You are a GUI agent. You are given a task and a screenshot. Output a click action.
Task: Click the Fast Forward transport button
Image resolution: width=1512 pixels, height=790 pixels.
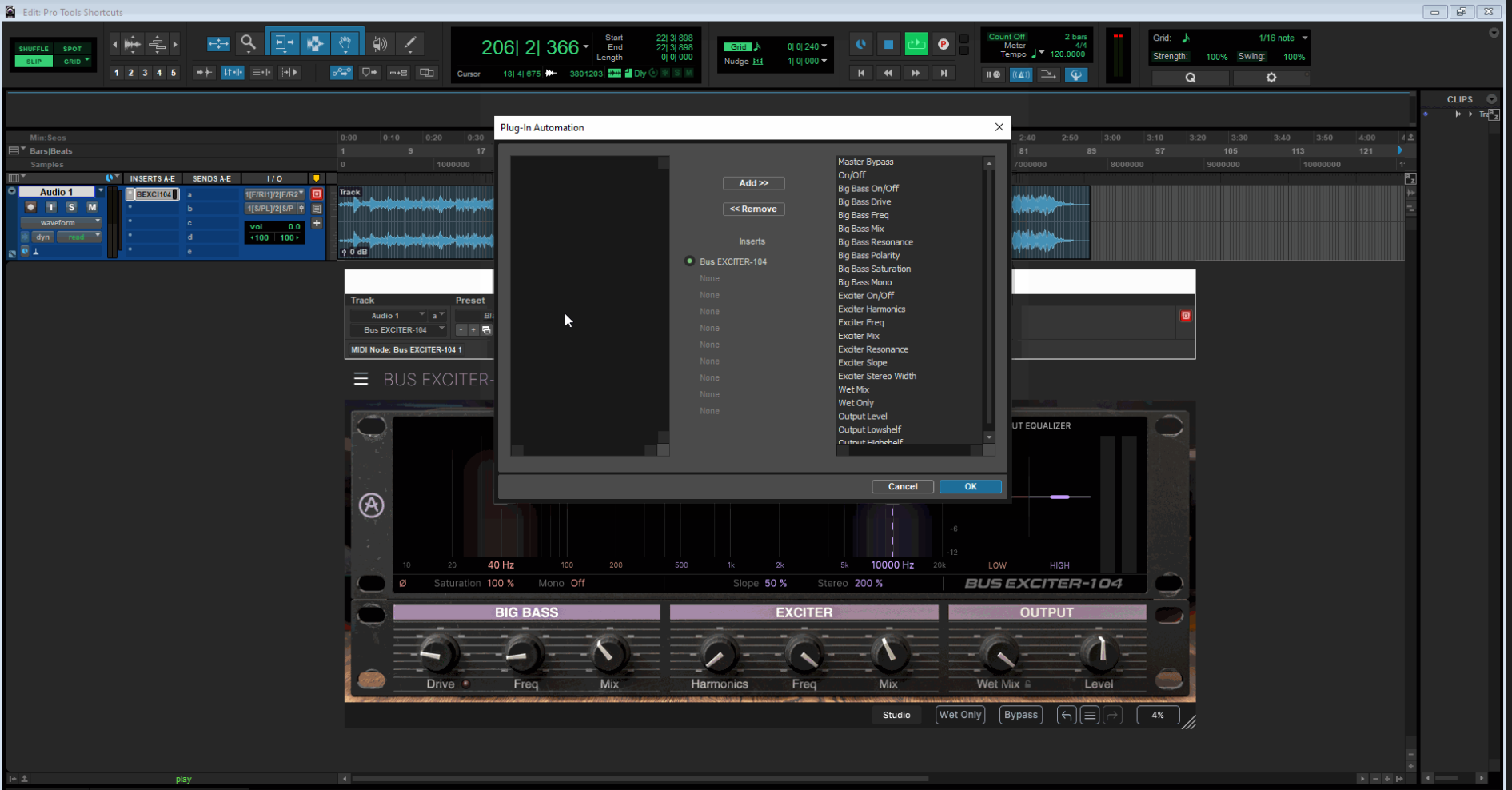[x=916, y=73]
